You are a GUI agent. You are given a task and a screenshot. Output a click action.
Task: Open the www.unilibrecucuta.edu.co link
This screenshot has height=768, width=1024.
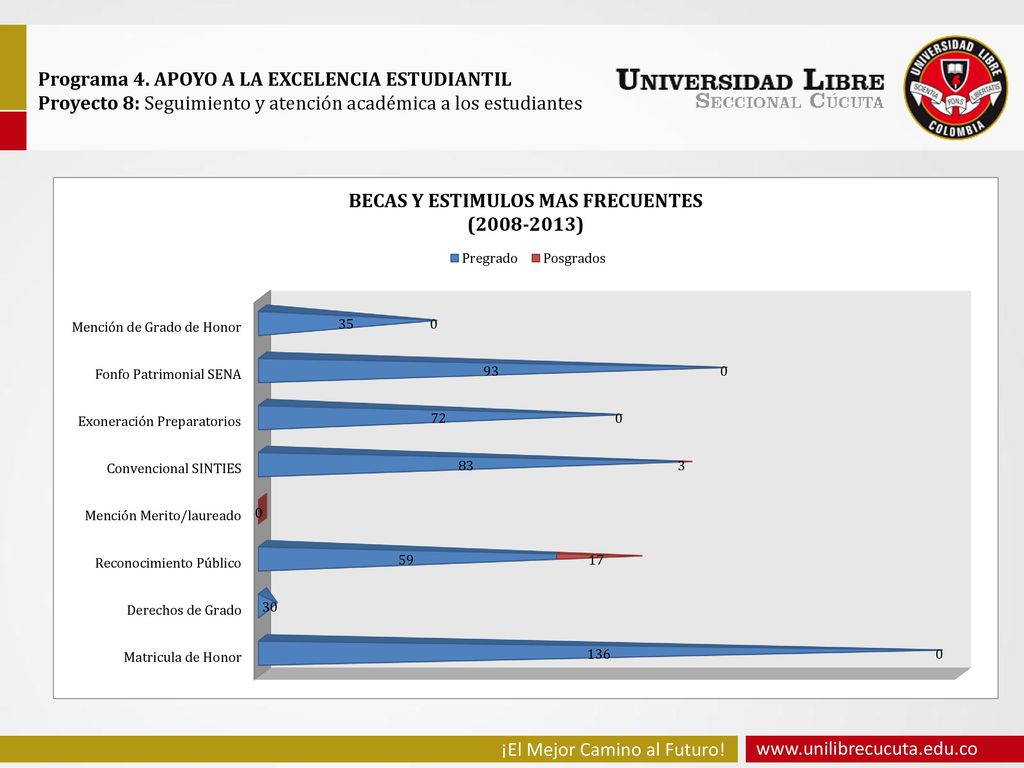pyautogui.click(x=867, y=748)
